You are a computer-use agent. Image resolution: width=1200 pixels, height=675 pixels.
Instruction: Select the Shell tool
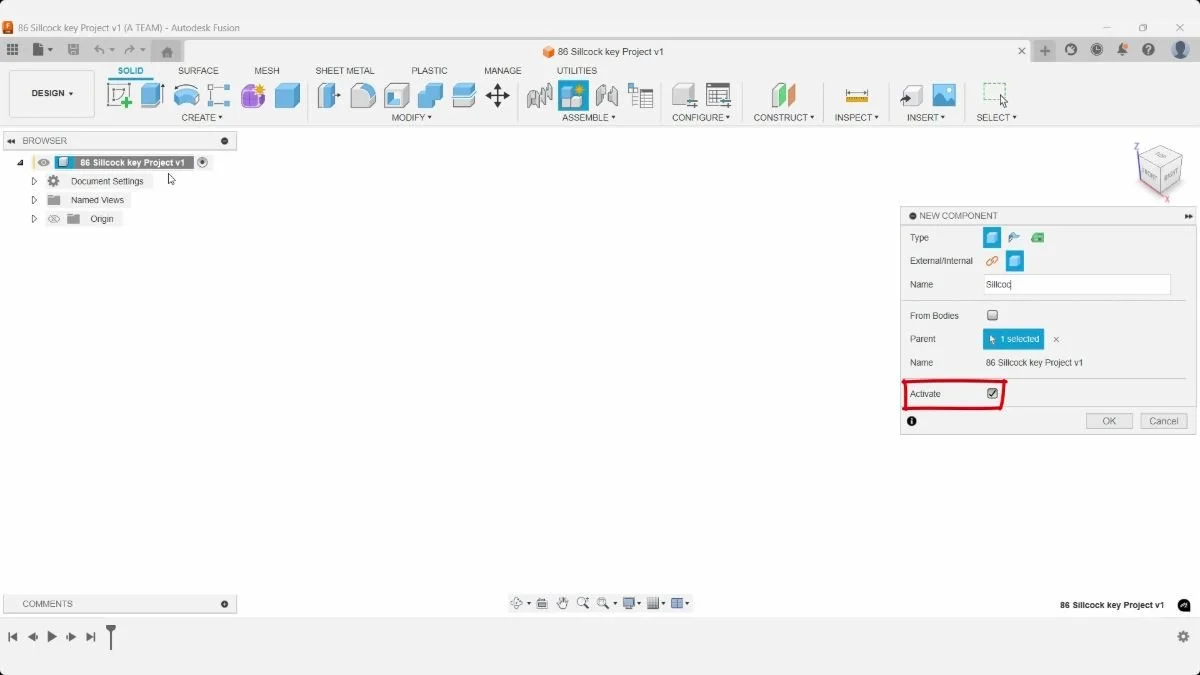tap(397, 95)
